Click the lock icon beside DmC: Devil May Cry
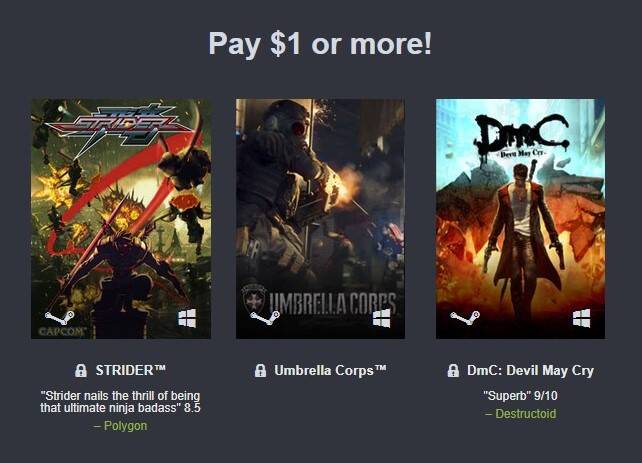 [x=453, y=370]
